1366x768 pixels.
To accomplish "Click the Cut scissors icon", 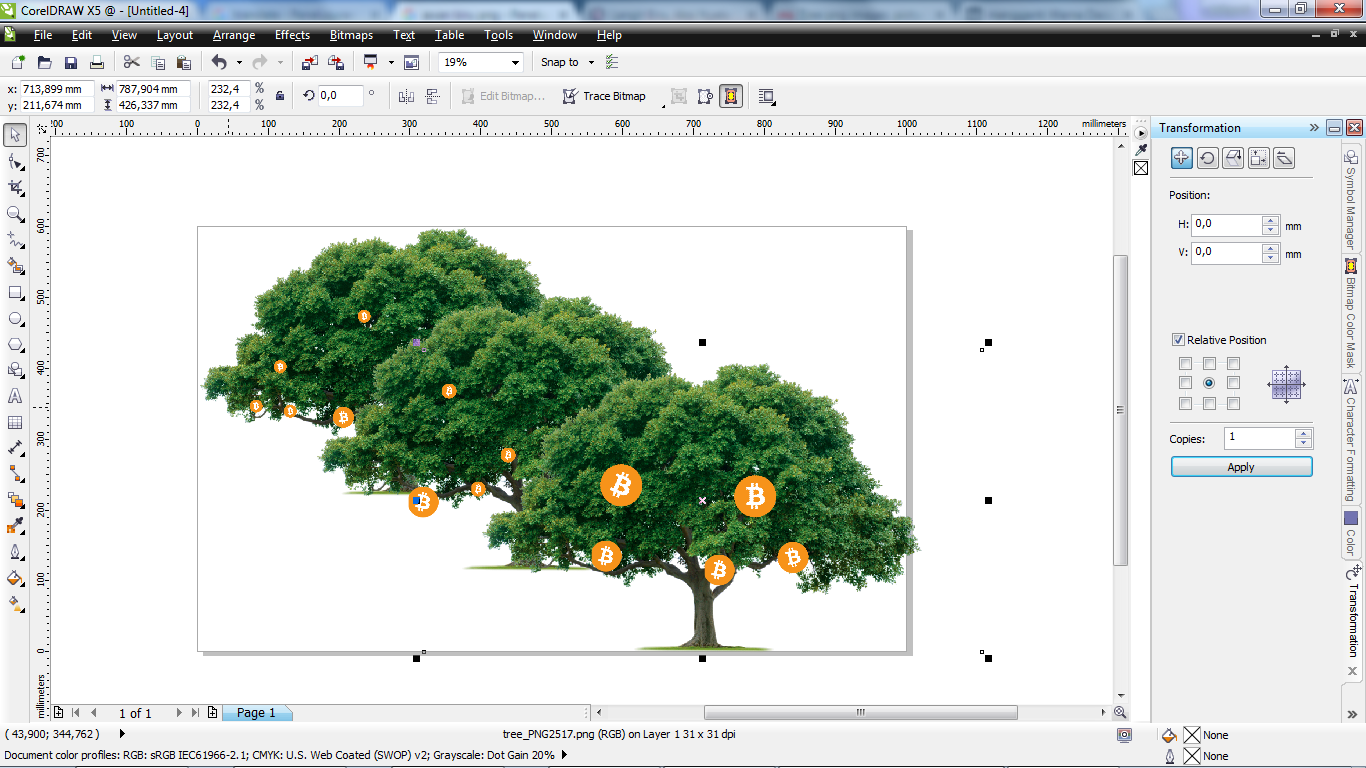I will pyautogui.click(x=132, y=62).
